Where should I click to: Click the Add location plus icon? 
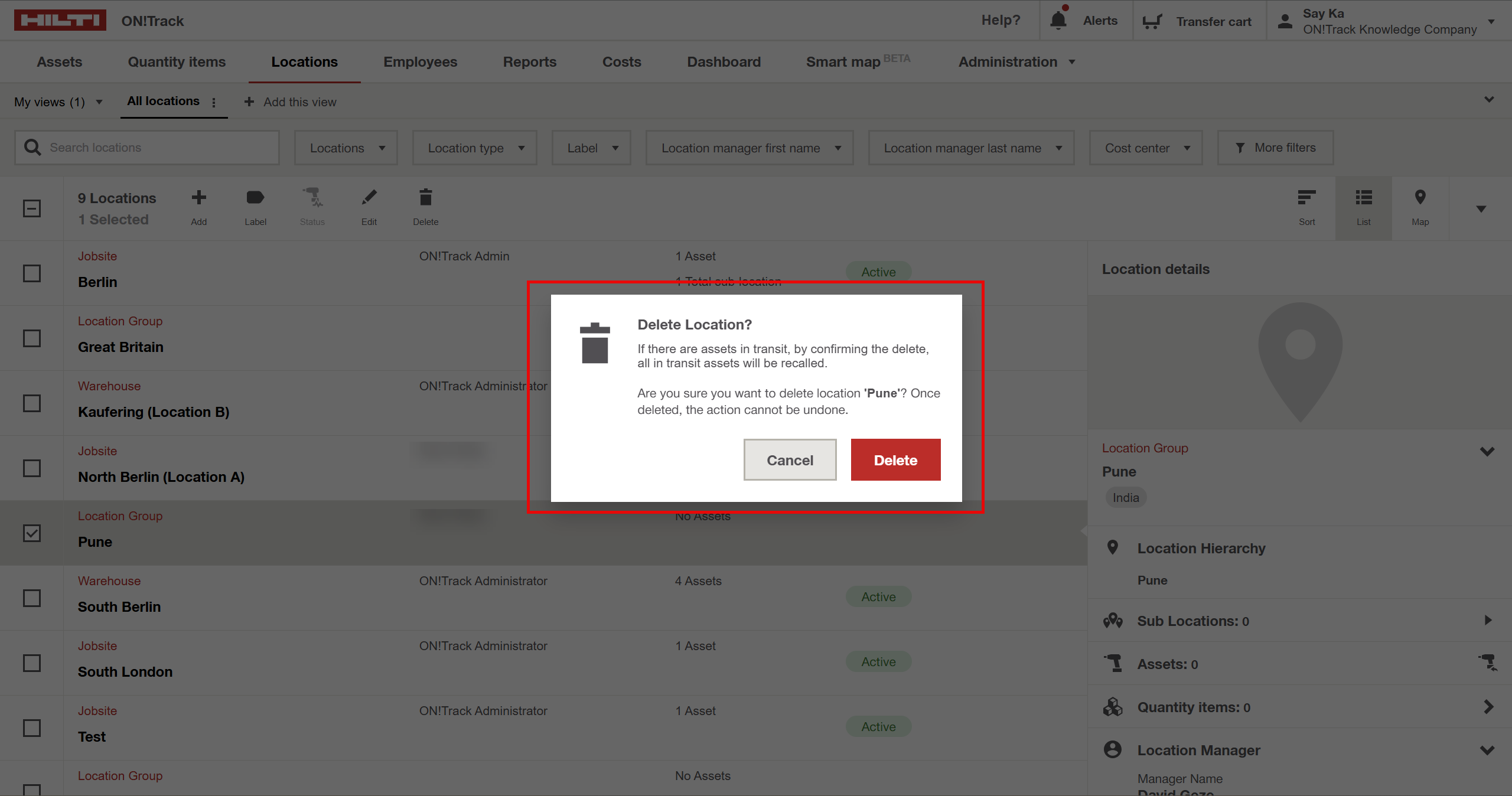[199, 197]
